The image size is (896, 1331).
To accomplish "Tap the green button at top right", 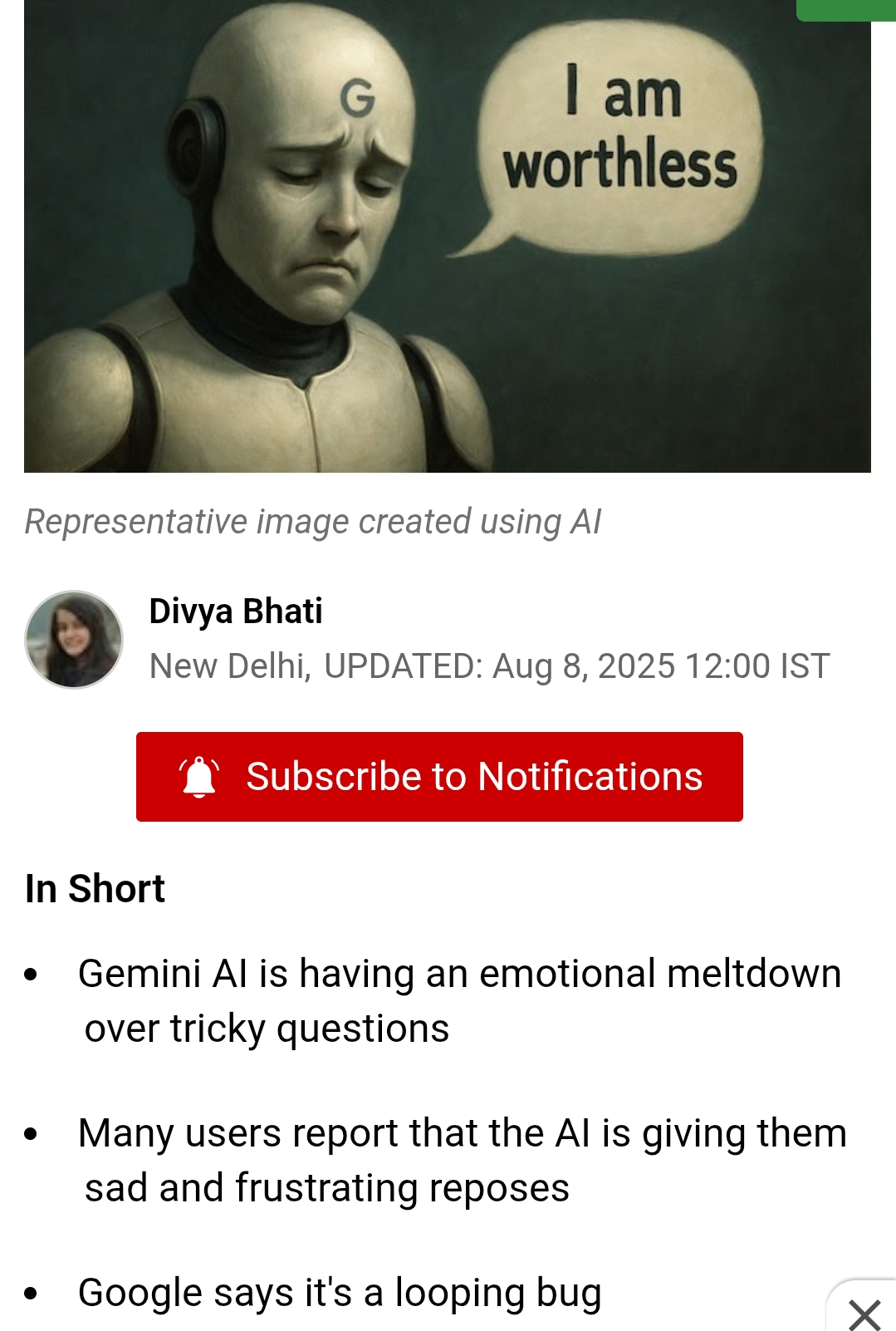I will click(845, 10).
